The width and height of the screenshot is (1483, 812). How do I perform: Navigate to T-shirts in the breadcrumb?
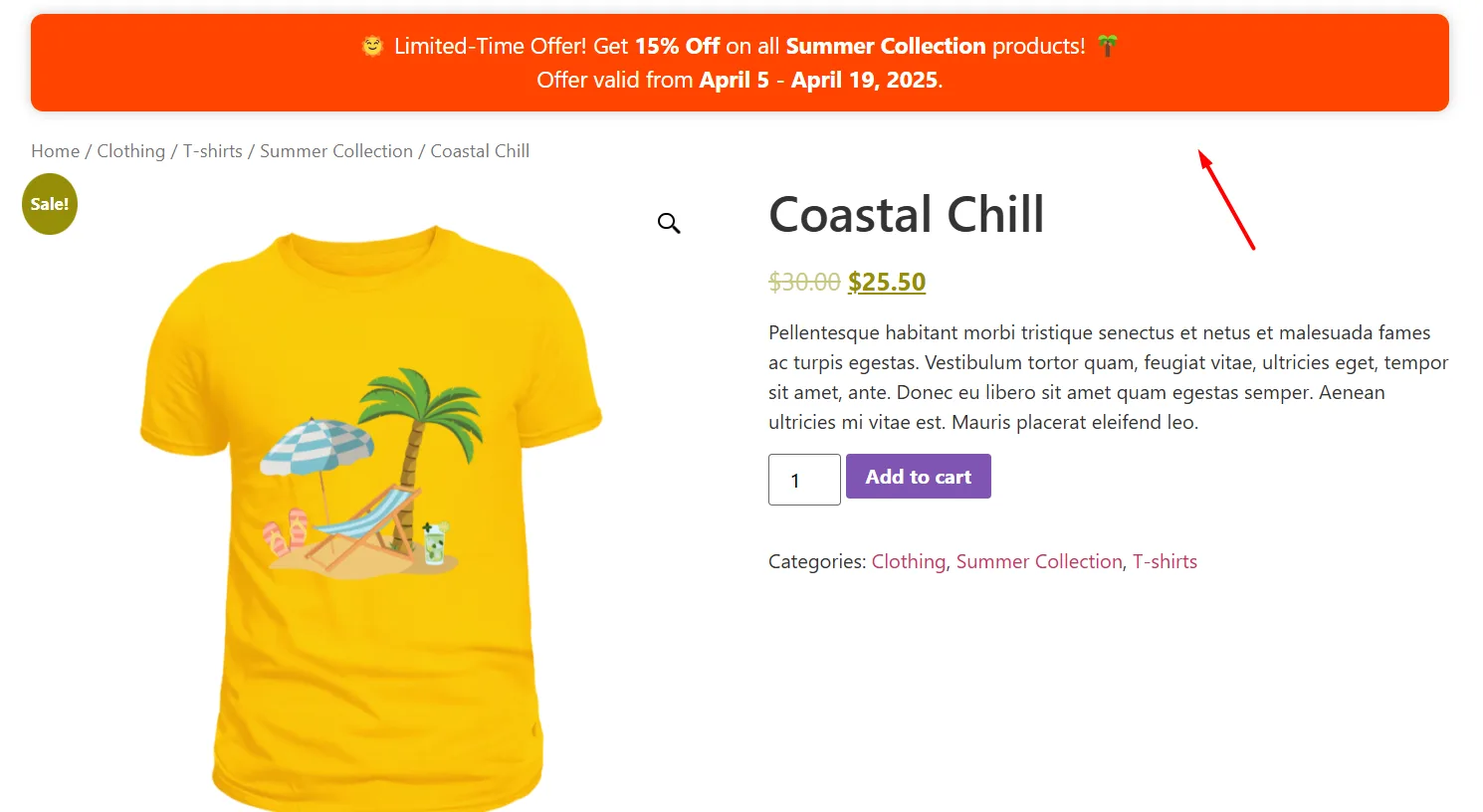tap(212, 151)
